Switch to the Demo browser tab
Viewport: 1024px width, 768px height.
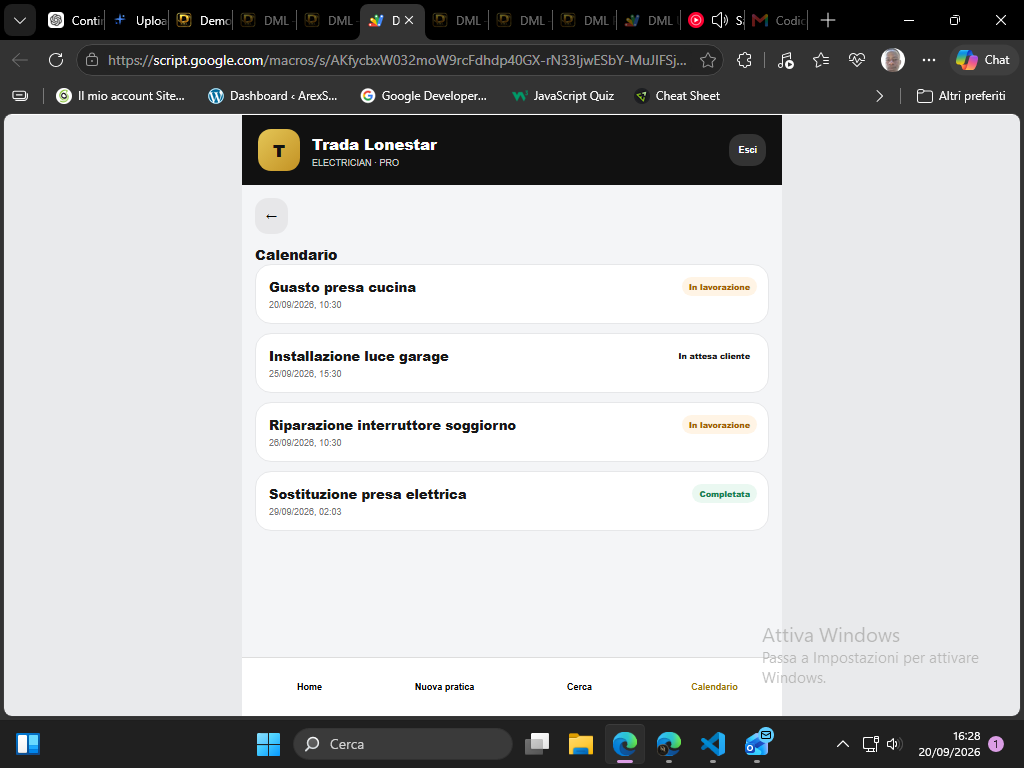203,21
